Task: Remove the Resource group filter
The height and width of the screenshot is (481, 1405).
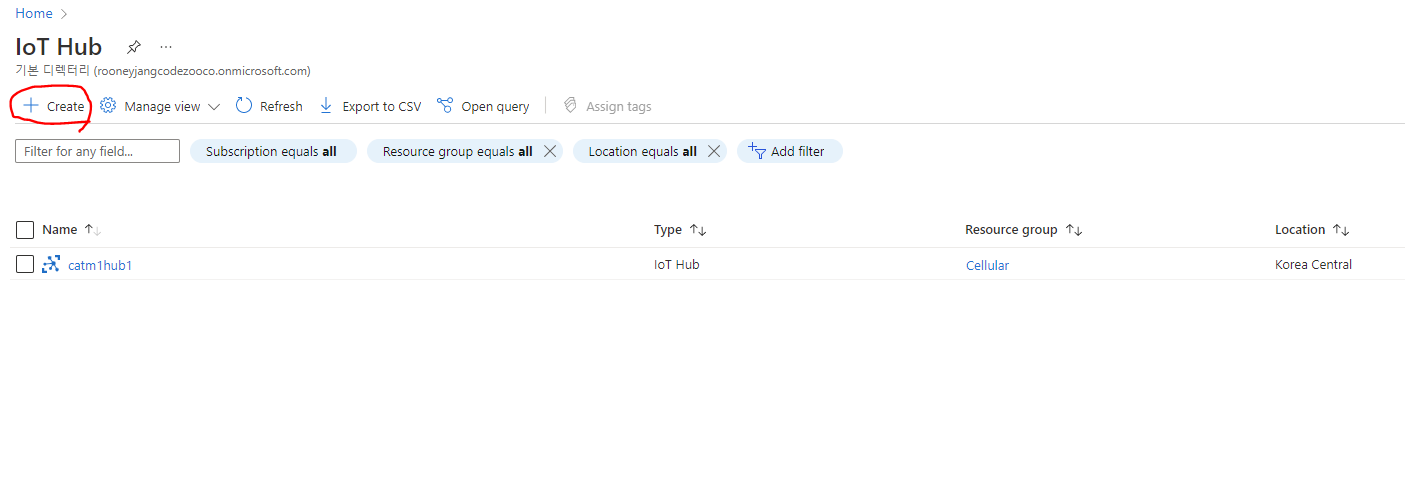Action: (549, 151)
